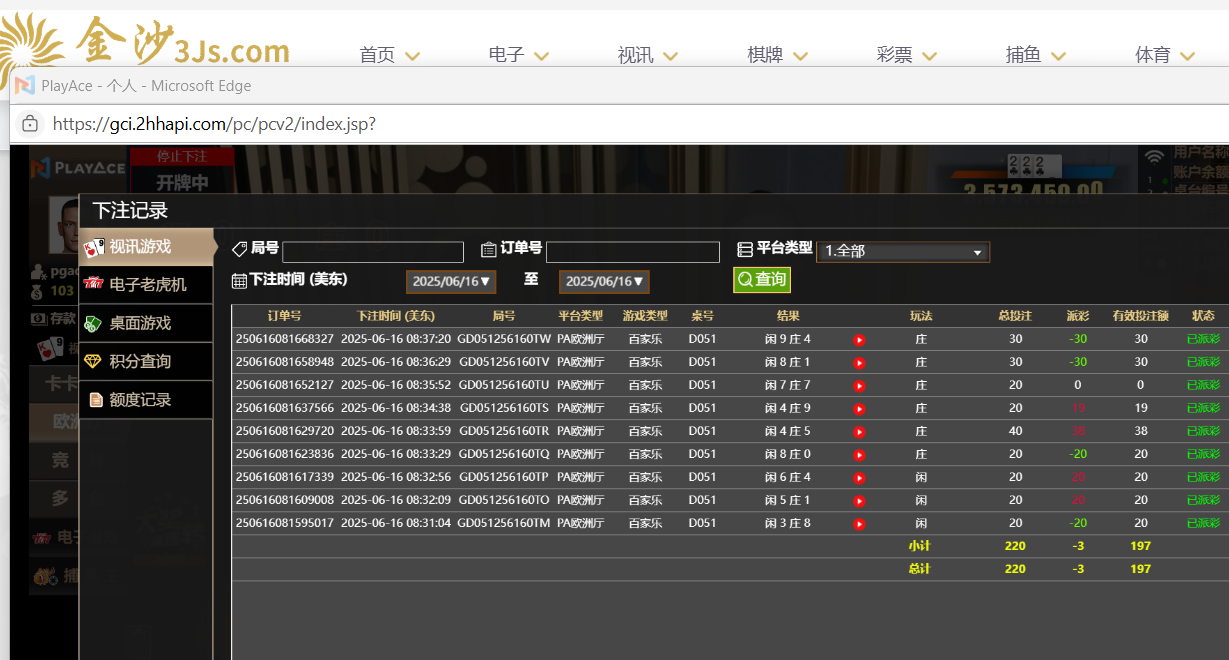Open the 平台类型 dropdown showing 1.全部
The image size is (1229, 660).
pos(903,252)
